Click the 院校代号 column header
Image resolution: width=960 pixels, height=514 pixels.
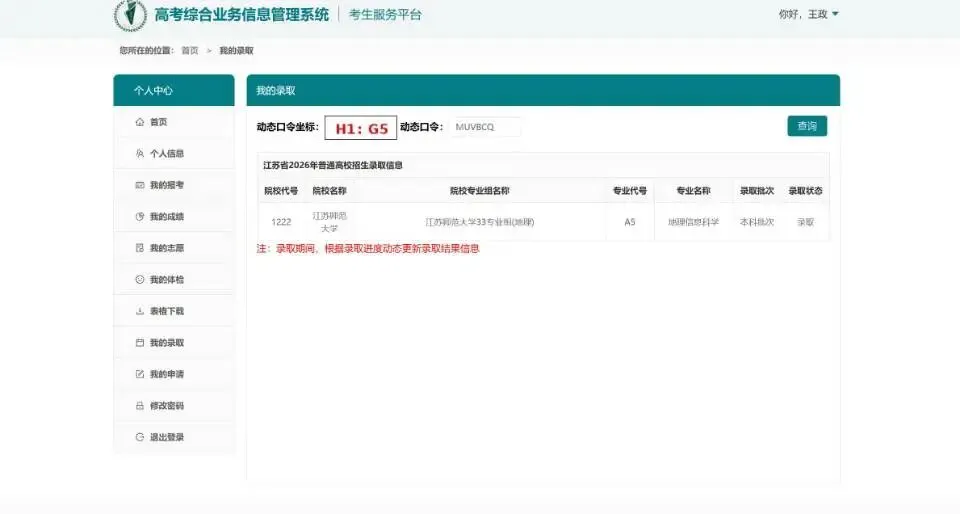point(281,191)
